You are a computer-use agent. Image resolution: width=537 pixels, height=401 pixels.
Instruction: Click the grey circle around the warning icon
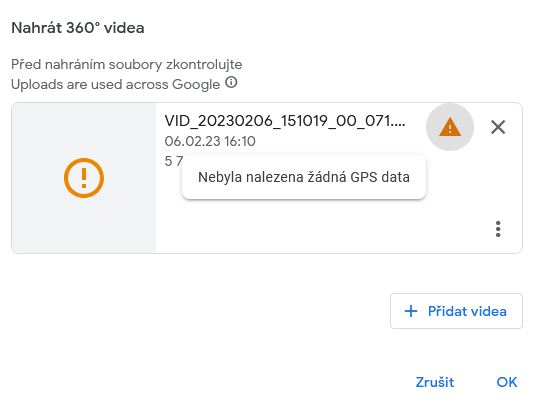[x=450, y=127]
